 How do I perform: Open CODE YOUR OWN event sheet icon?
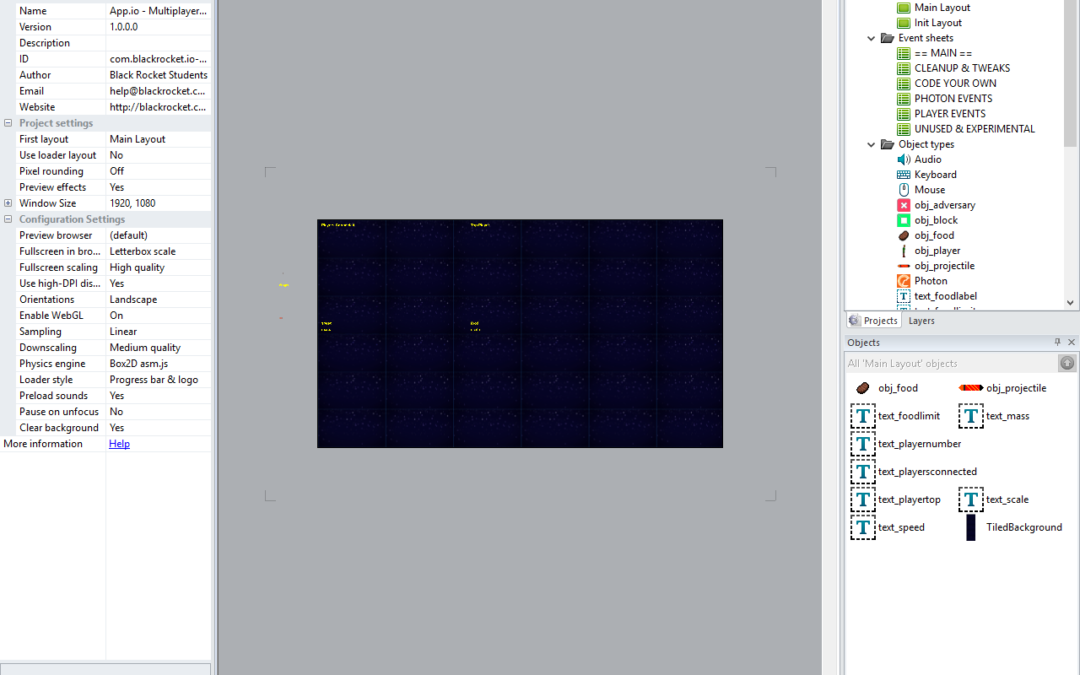(x=903, y=83)
